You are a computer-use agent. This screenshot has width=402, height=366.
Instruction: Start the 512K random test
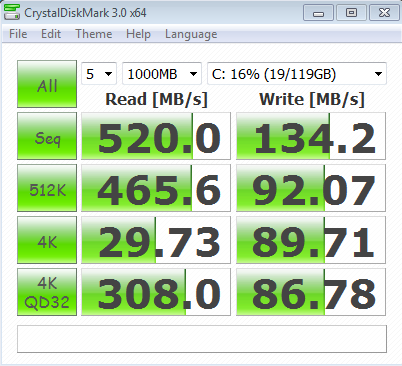click(x=47, y=188)
